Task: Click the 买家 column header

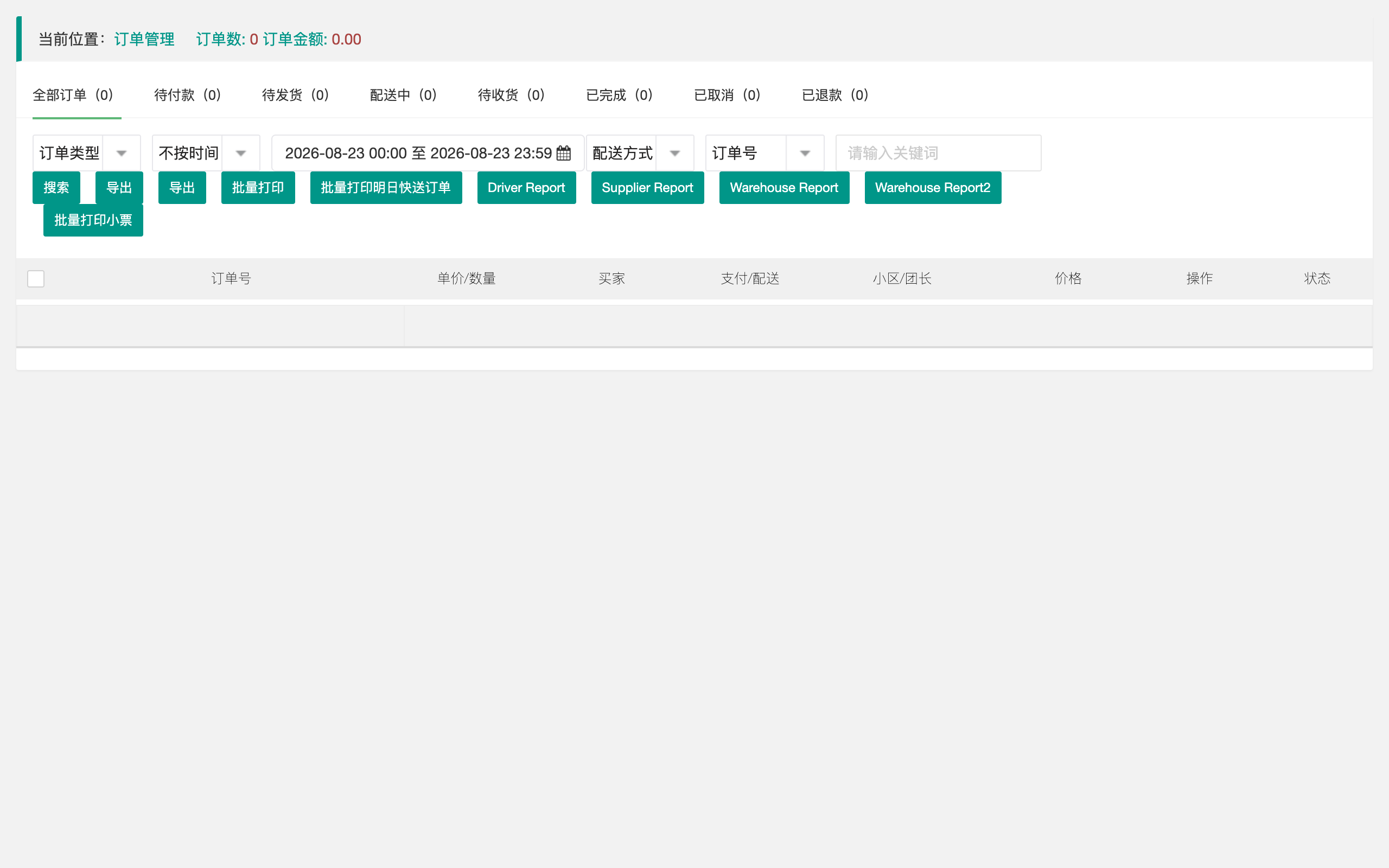Action: (612, 279)
